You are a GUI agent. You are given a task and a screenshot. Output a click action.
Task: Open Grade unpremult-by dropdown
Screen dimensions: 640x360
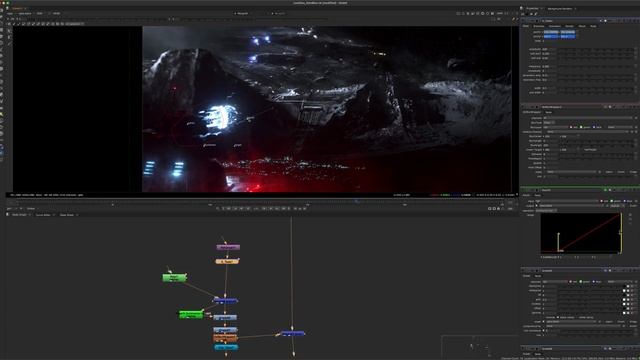click(x=584, y=326)
